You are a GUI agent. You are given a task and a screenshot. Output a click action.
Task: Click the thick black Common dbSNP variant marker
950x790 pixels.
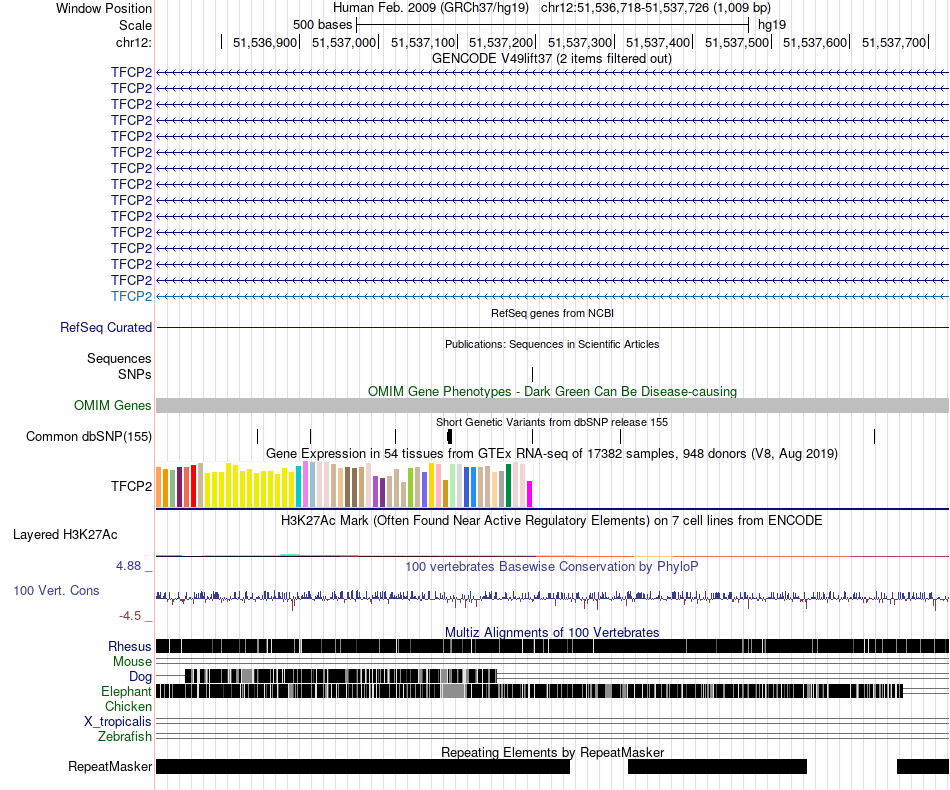450,436
